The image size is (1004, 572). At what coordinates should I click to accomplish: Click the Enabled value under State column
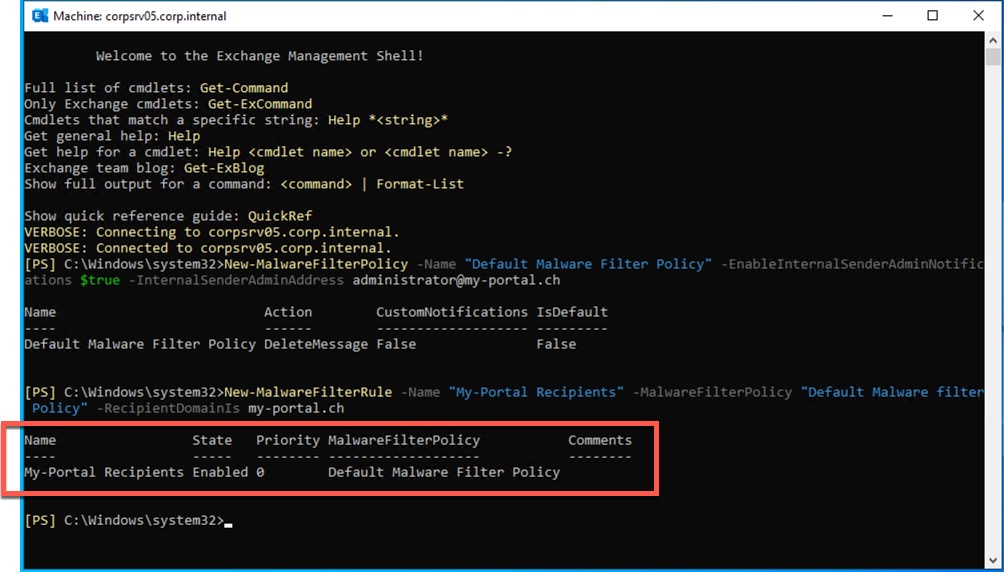[x=220, y=472]
